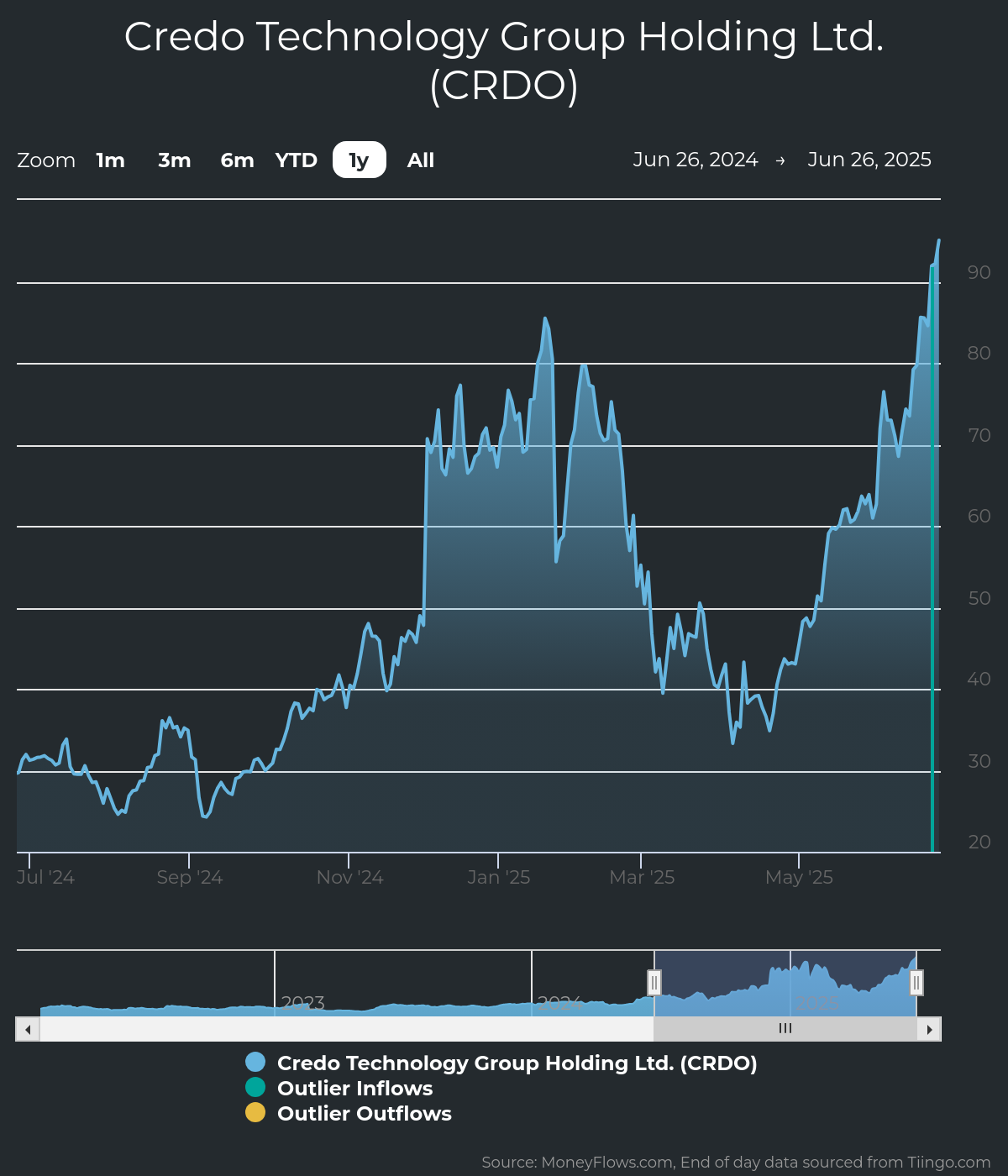Click the Jun 26, 2024 start date field
1008x1176 pixels.
pyautogui.click(x=696, y=160)
